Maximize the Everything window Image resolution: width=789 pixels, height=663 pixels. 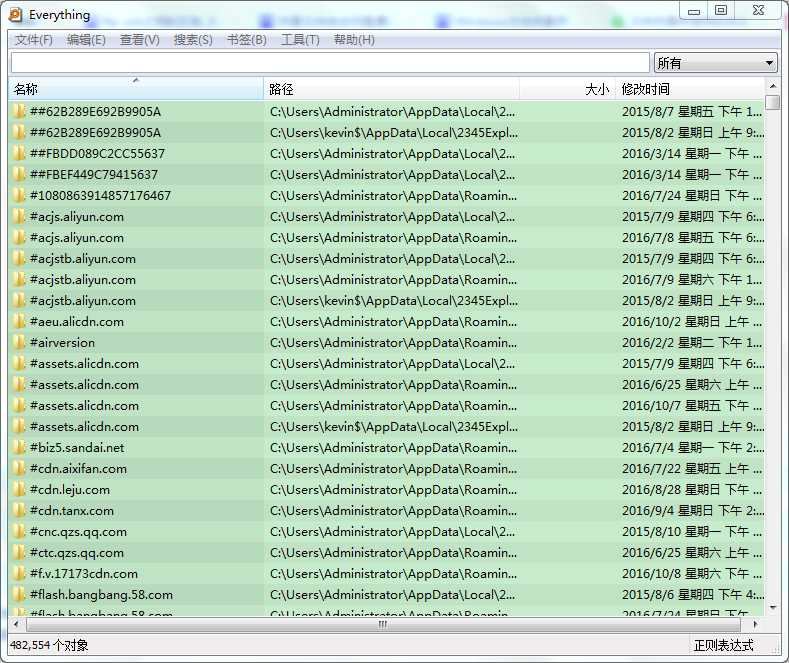pyautogui.click(x=721, y=11)
